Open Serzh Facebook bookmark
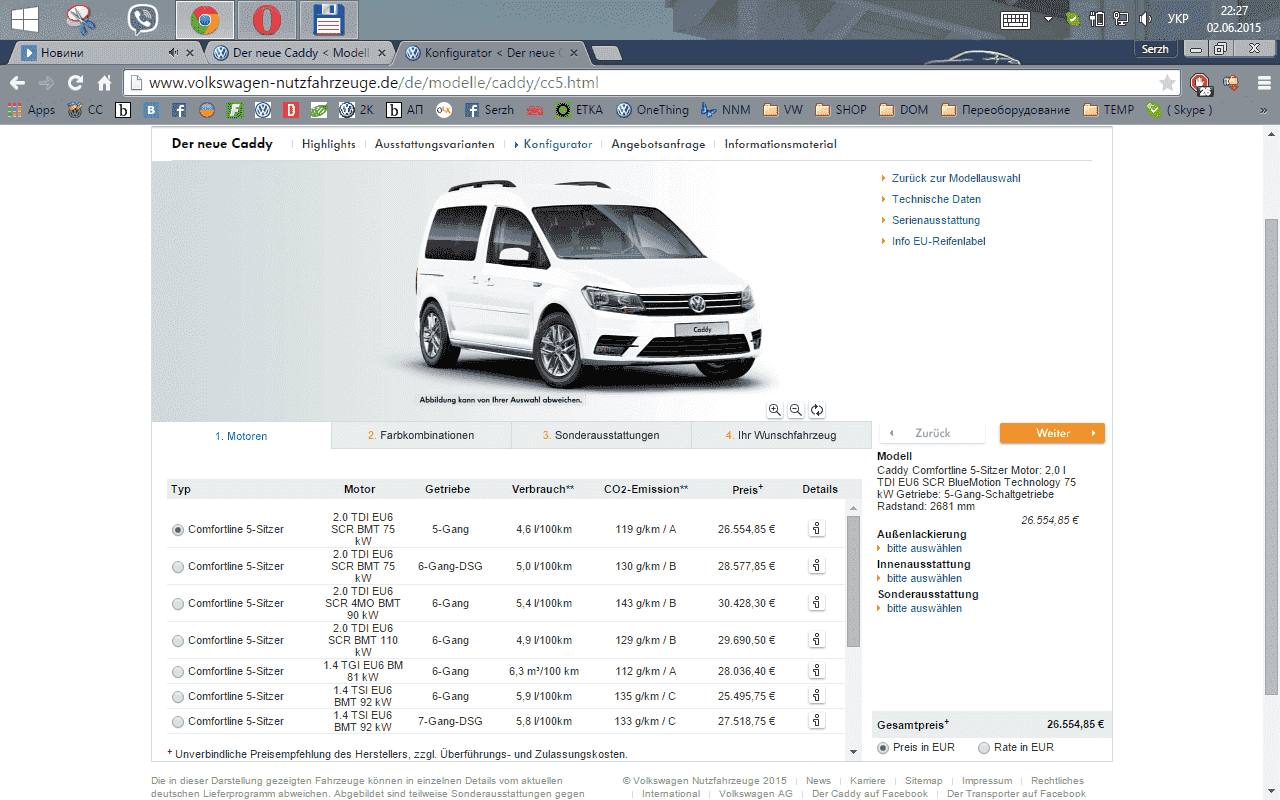The image size is (1280, 800). click(x=489, y=110)
